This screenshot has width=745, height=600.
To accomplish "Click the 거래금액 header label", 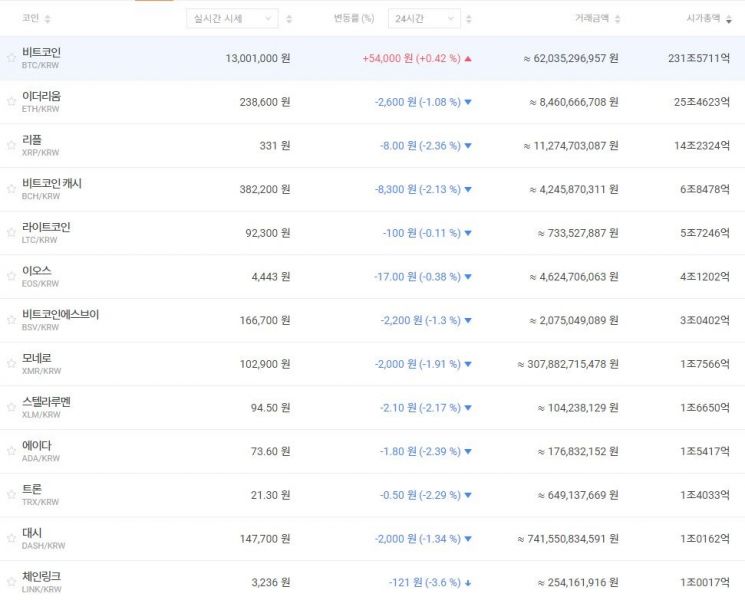I will point(592,19).
